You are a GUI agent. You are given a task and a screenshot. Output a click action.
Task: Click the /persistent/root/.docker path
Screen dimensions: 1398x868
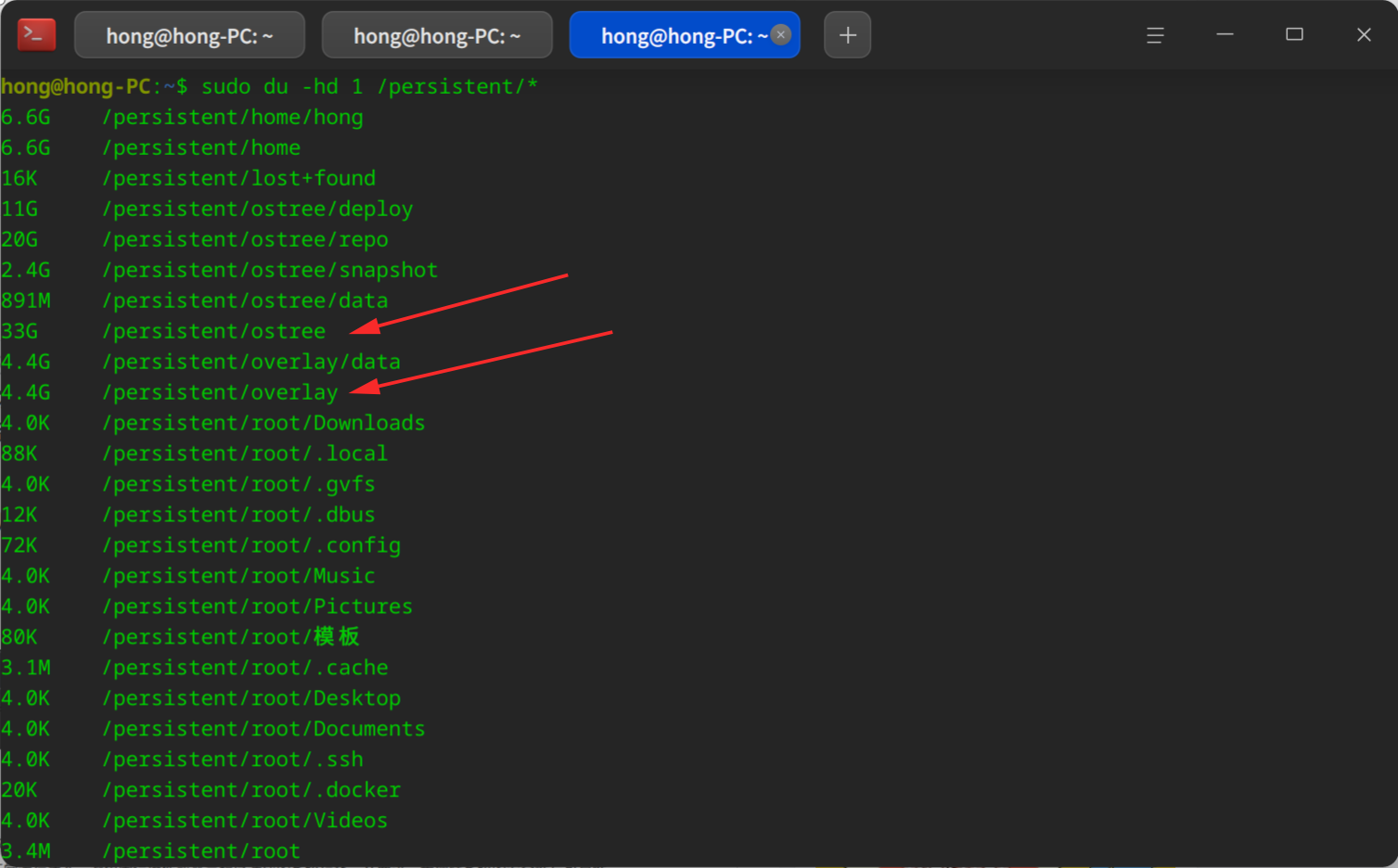pyautogui.click(x=251, y=790)
